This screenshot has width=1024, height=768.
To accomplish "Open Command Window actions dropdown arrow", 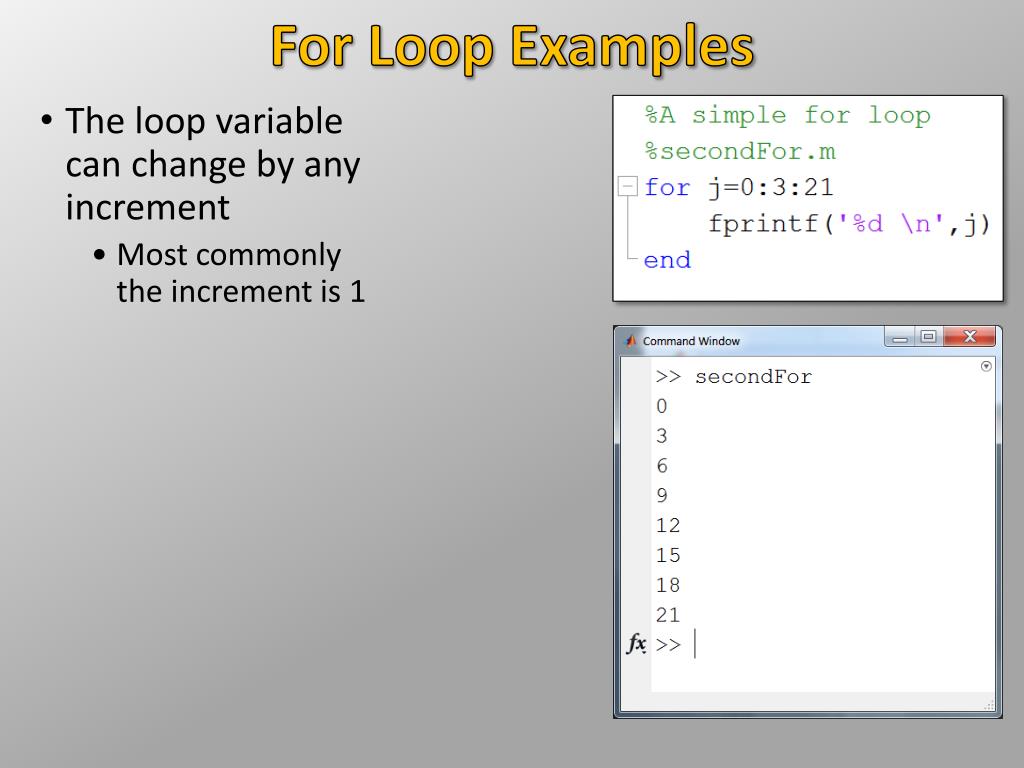I will [986, 366].
